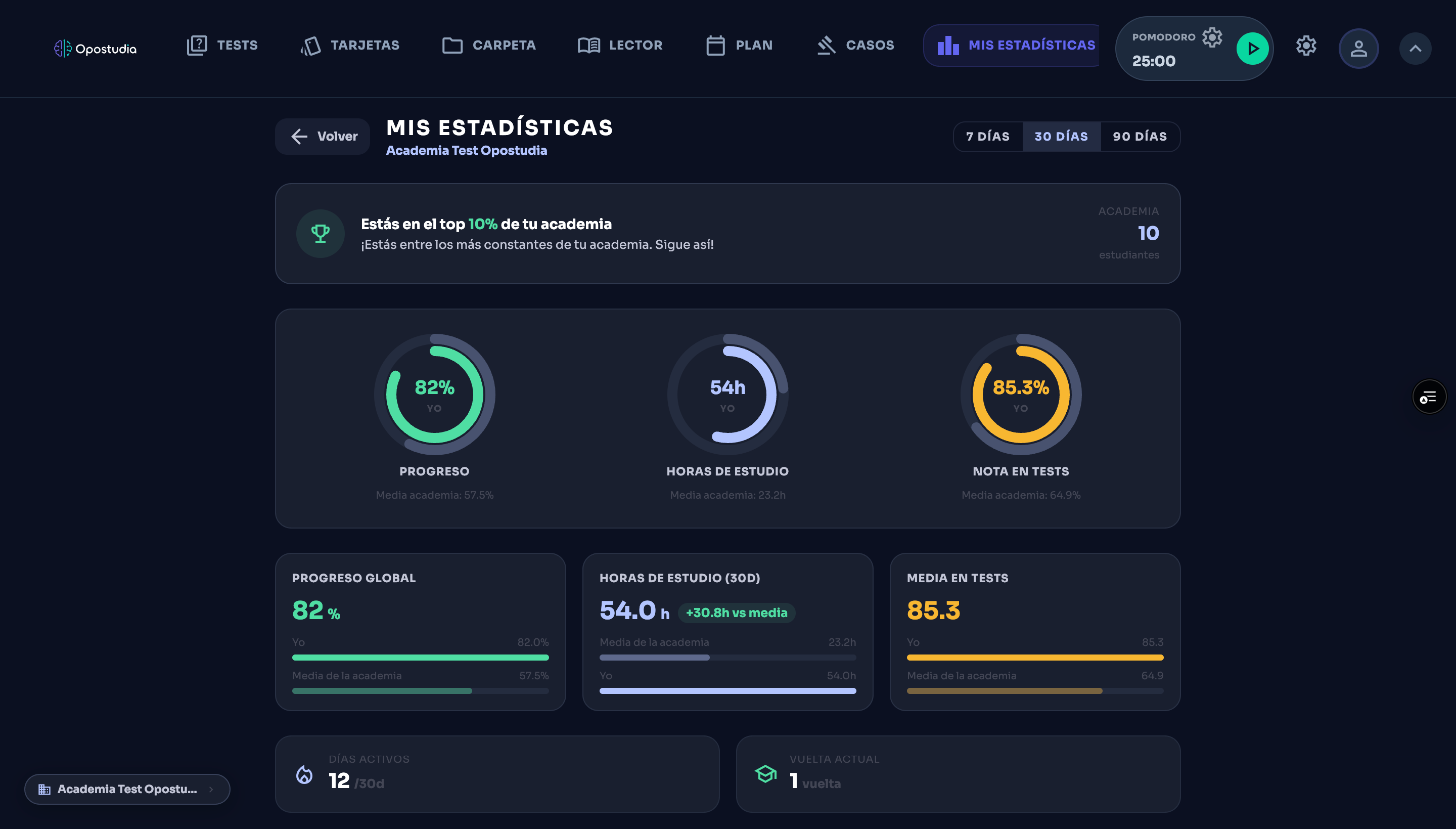The width and height of the screenshot is (1456, 829).
Task: Open the LECTOR menu item
Action: (x=635, y=46)
